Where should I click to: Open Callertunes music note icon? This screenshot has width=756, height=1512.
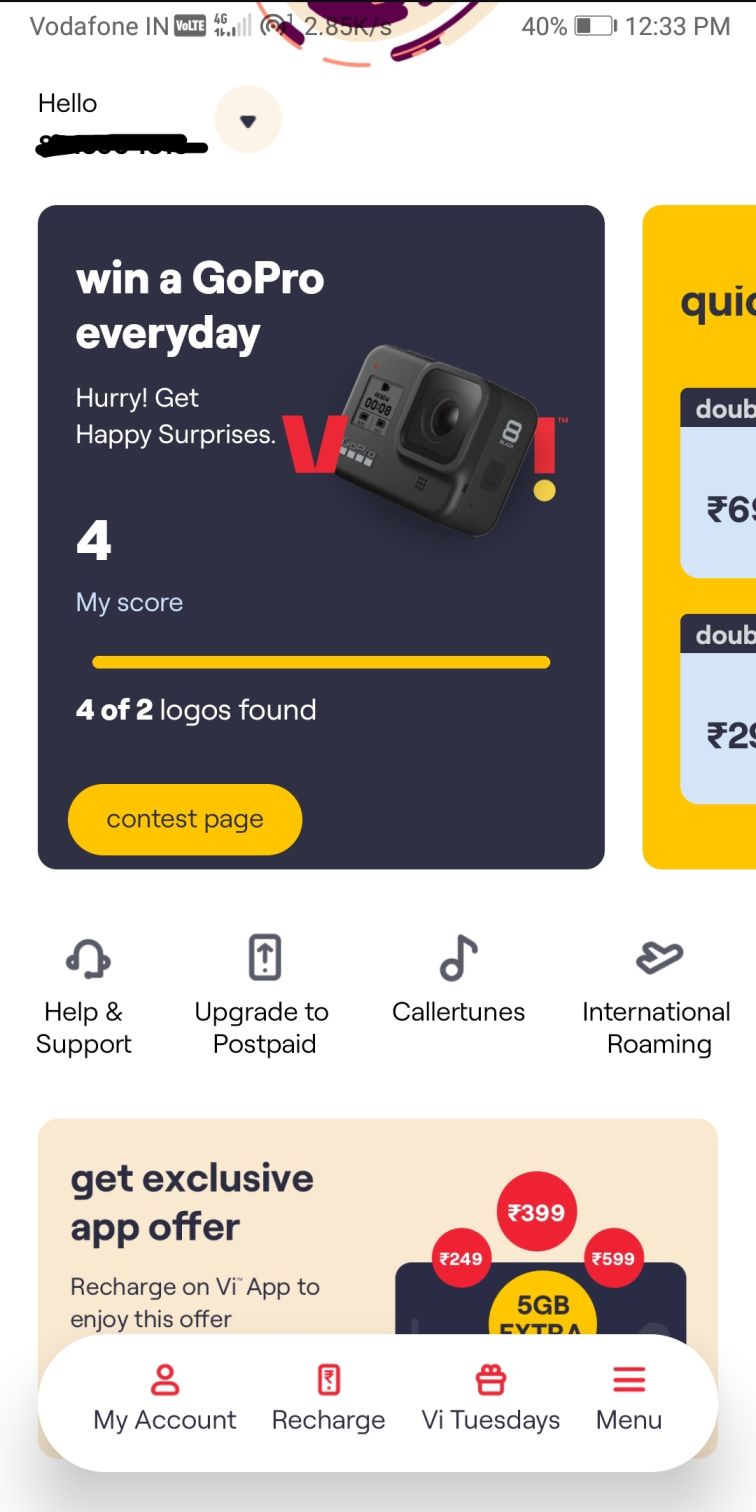(x=459, y=958)
